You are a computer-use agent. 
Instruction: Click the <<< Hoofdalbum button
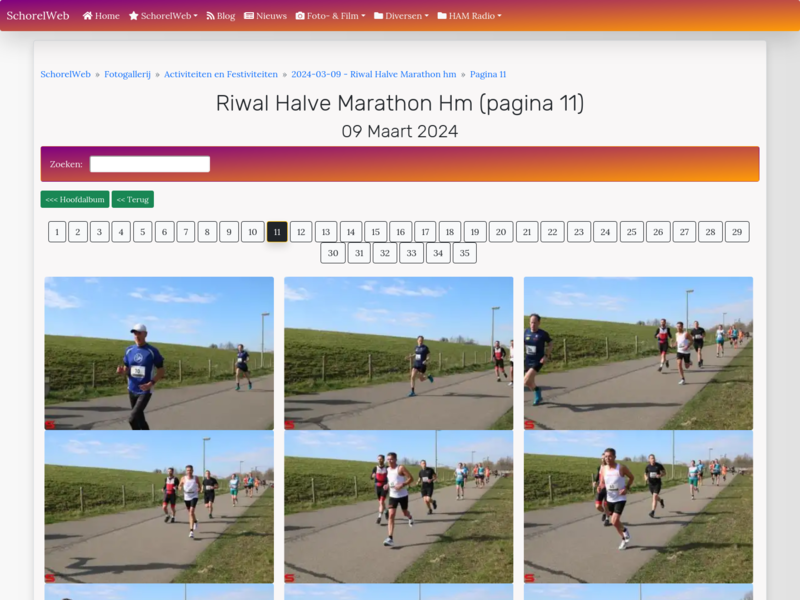(75, 199)
